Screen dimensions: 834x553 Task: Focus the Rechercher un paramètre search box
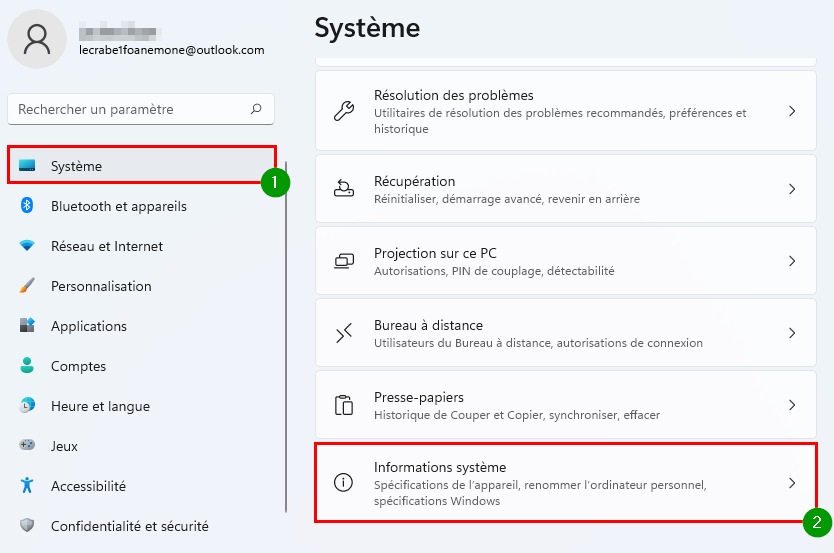click(x=141, y=109)
